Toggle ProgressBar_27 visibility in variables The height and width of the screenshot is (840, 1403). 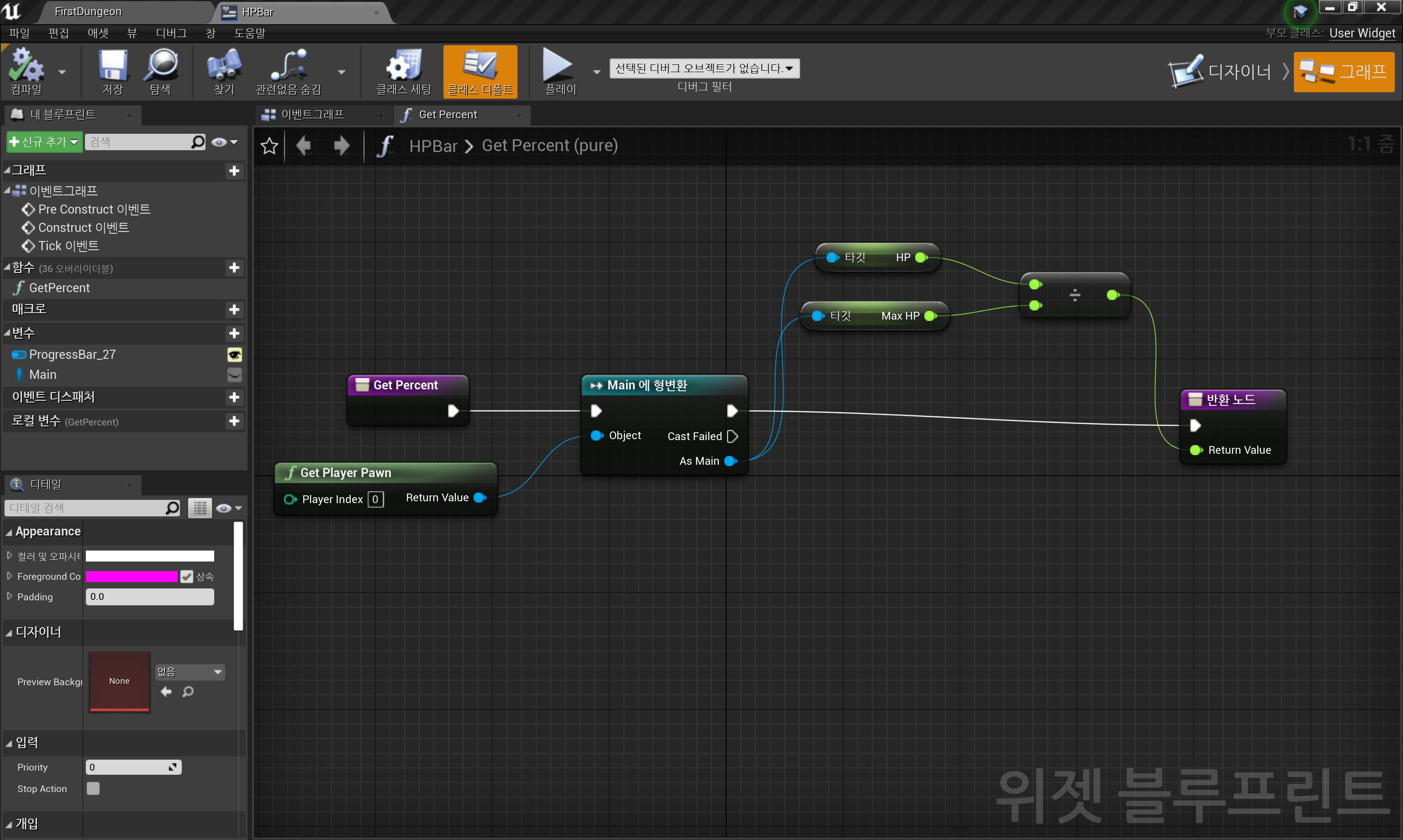[234, 354]
